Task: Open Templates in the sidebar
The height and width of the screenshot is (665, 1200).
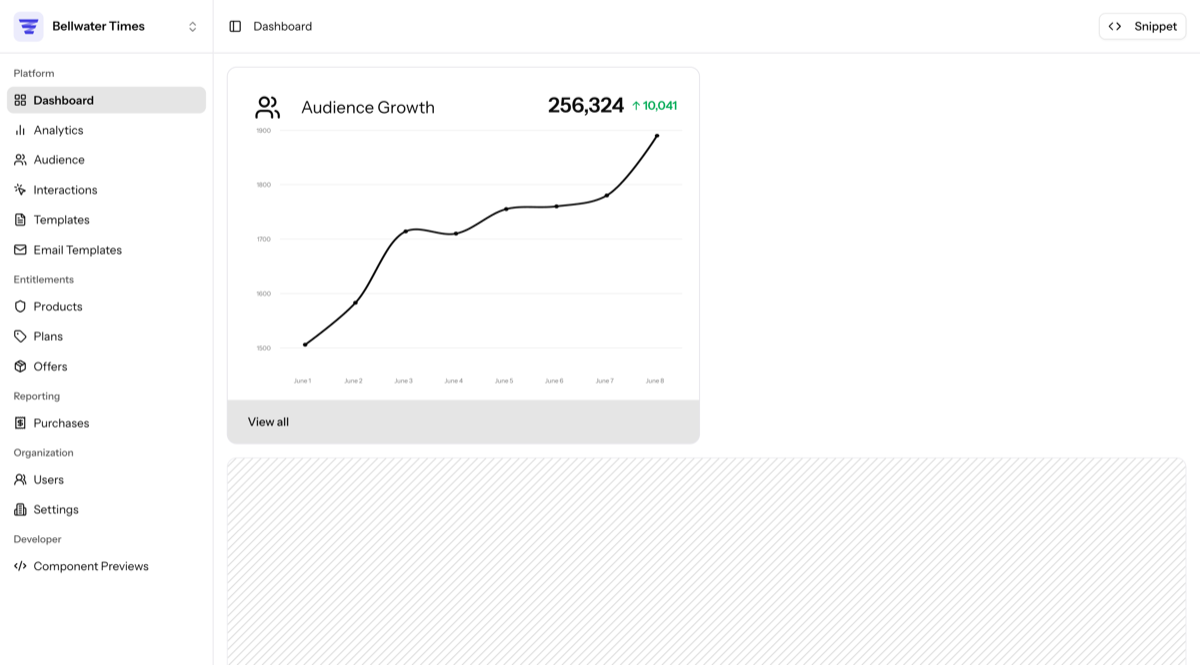Action: (106, 220)
